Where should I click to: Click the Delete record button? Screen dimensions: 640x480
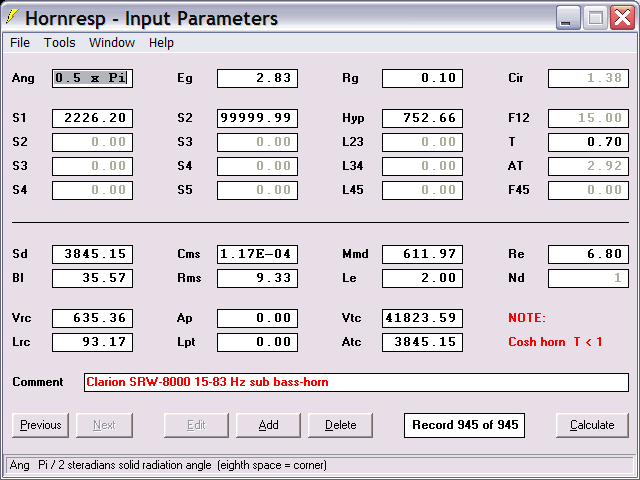point(340,425)
